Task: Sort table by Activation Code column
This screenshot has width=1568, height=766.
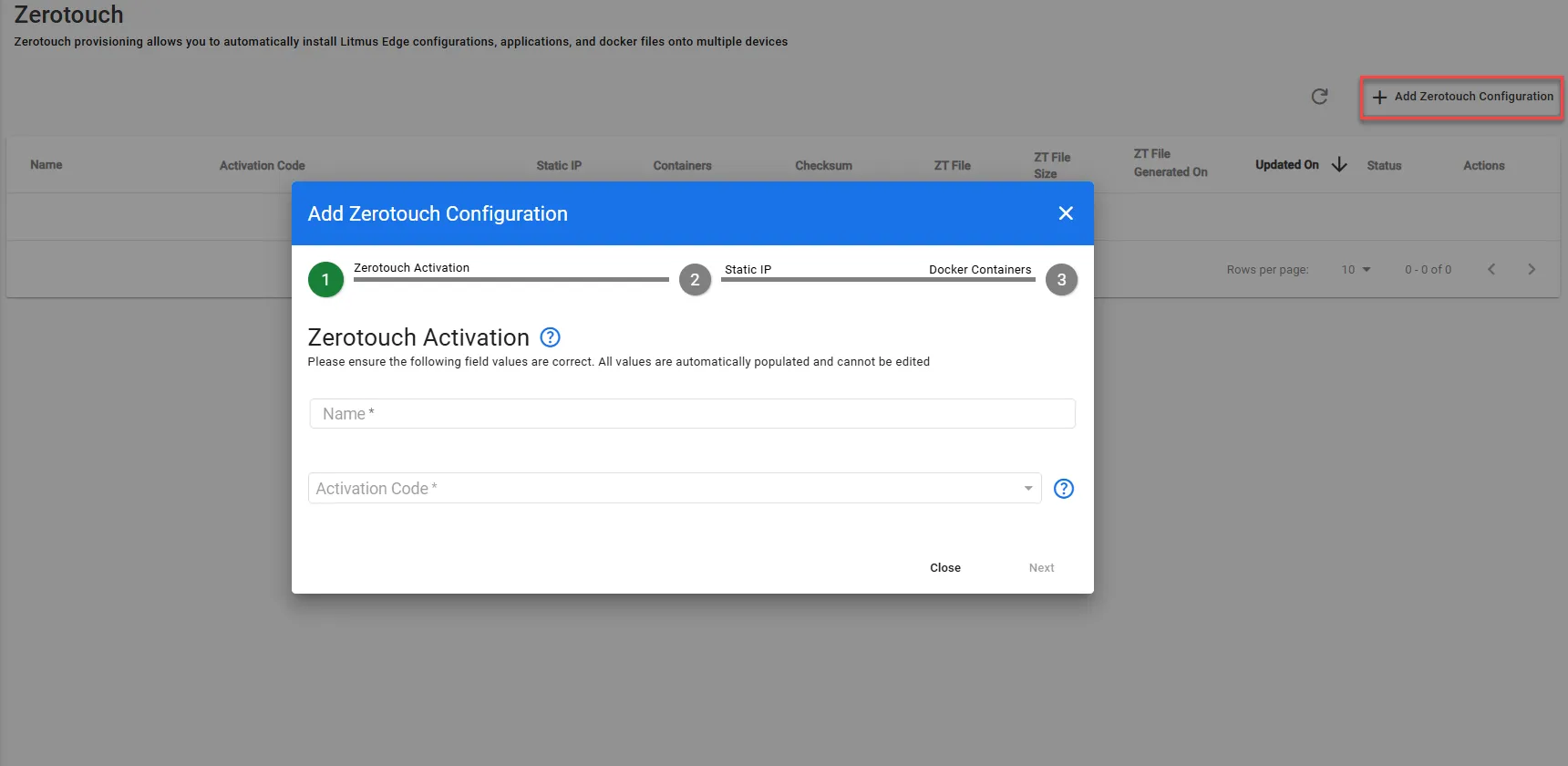Action: (263, 166)
